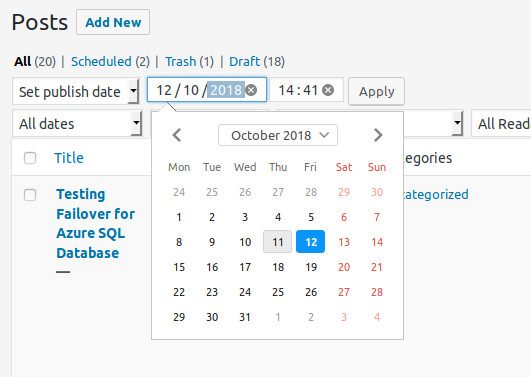Screen dimensions: 531x377
Task: Choose Saturday October 27 in calendar
Action: [x=344, y=292]
